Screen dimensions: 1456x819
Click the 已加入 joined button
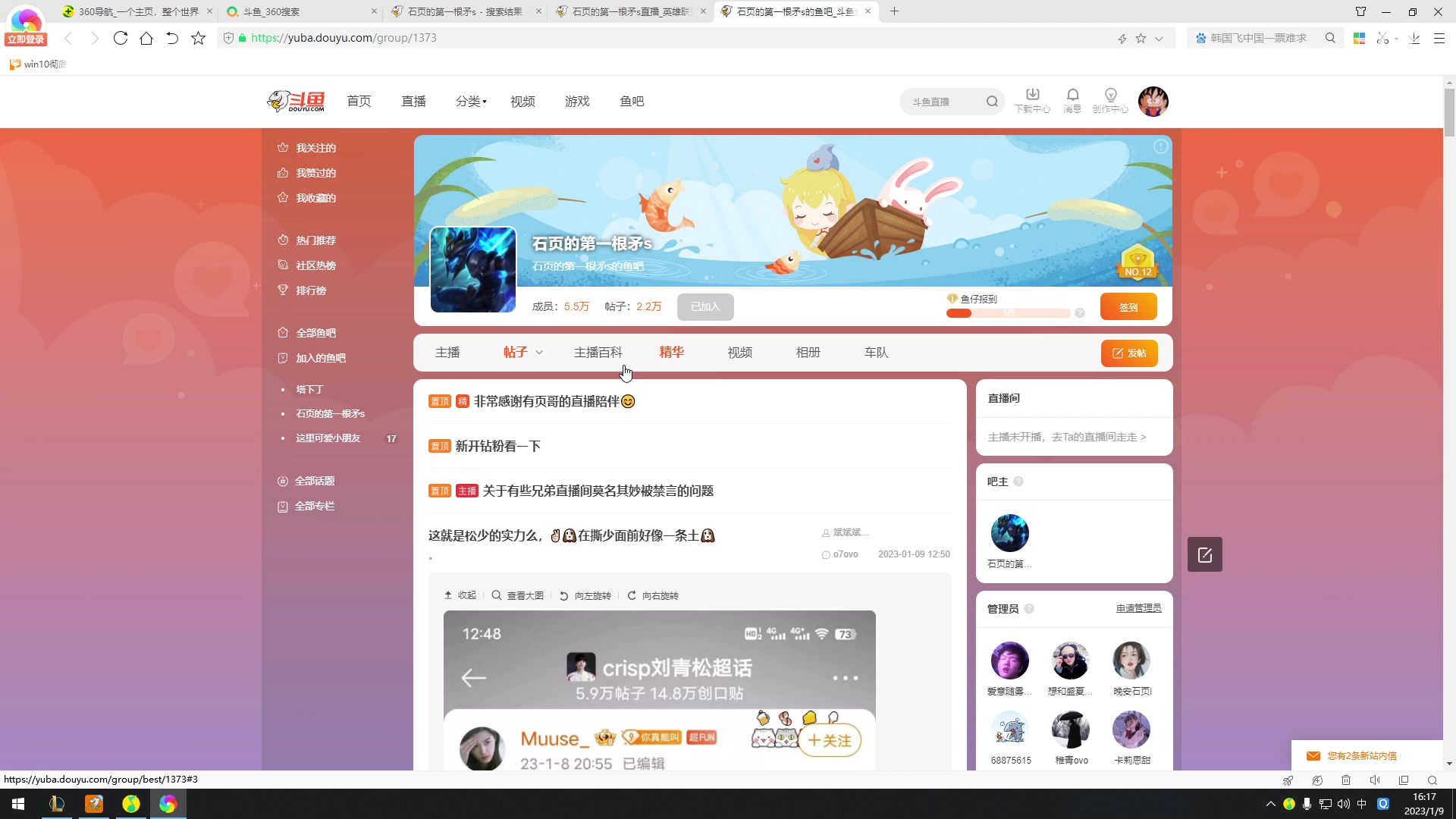(x=705, y=307)
